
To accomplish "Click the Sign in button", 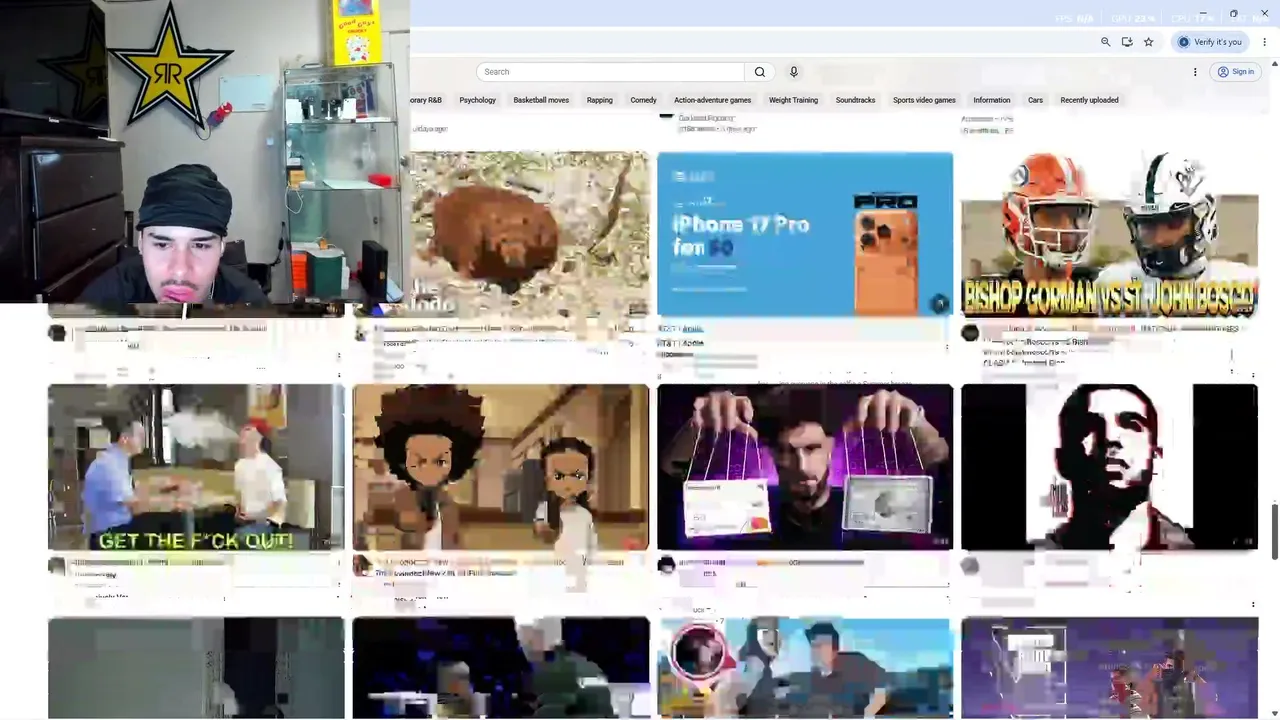I will (1236, 72).
